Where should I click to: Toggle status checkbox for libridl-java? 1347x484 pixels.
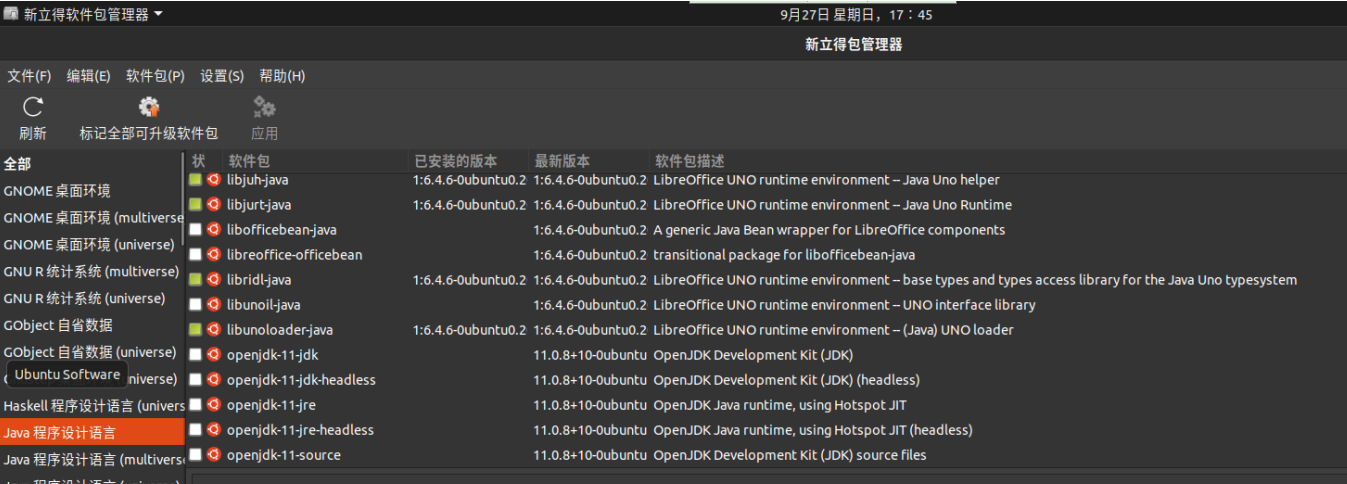pyautogui.click(x=195, y=280)
